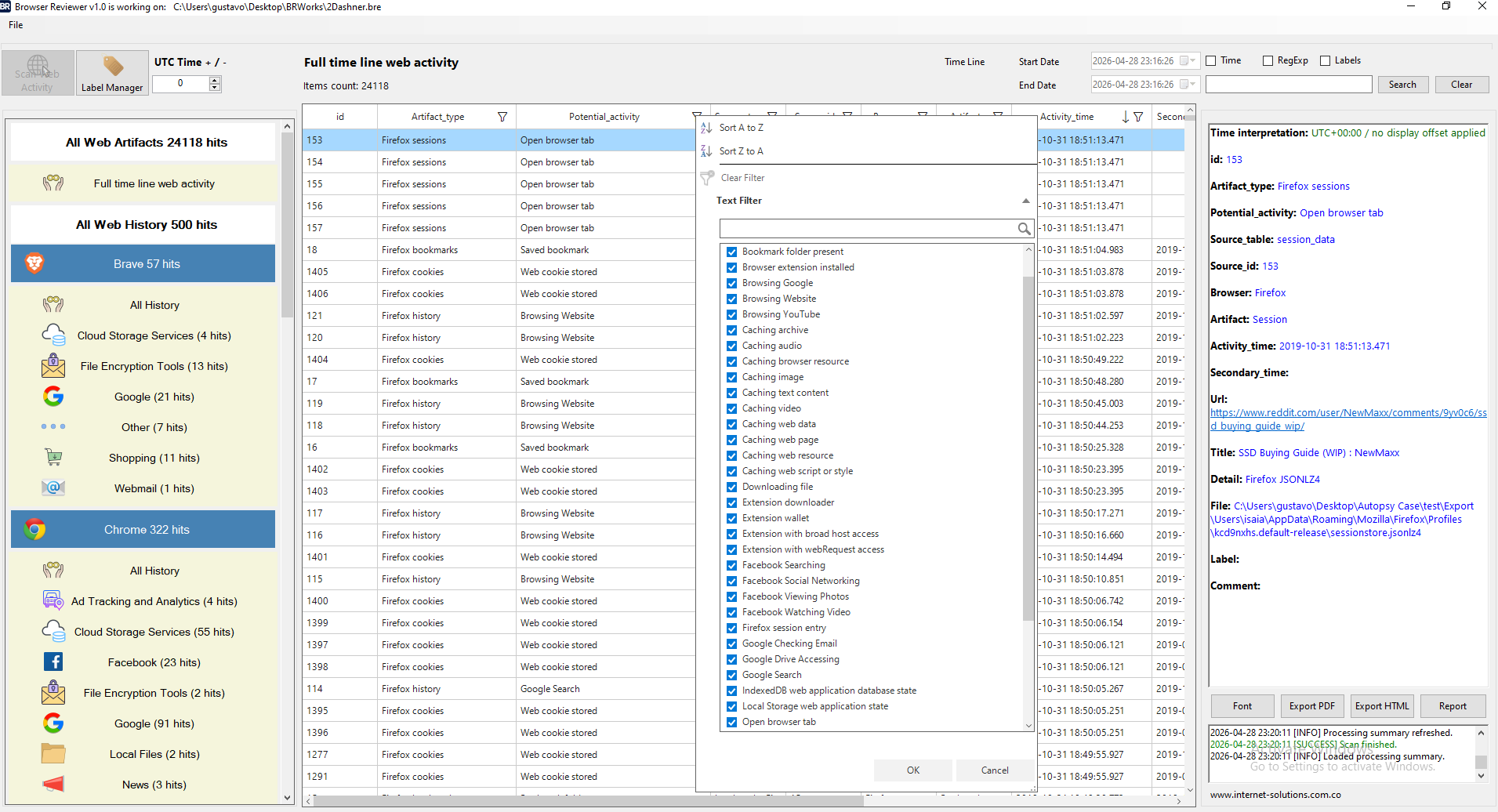Click the Export PDF button
Viewport: 1498px width, 812px height.
[1311, 706]
